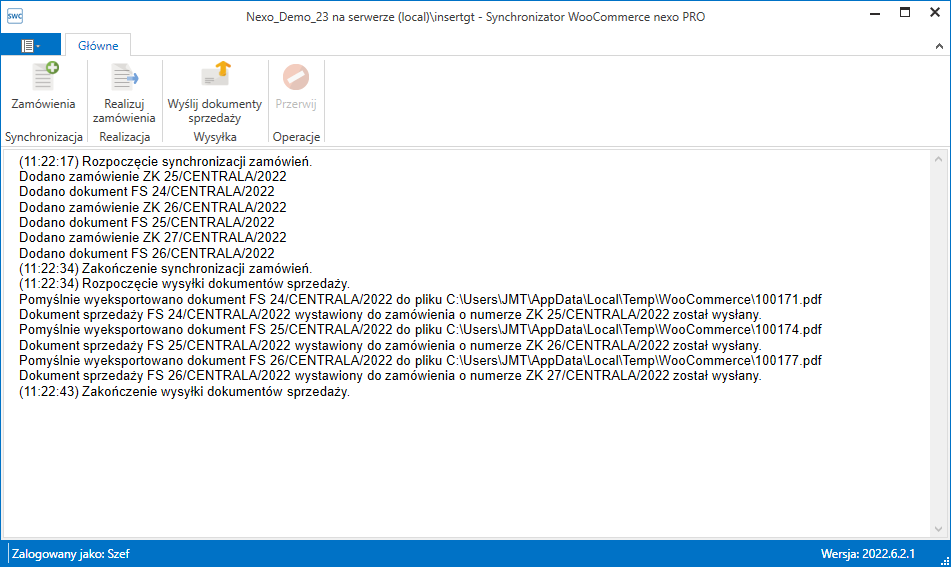Image resolution: width=951 pixels, height=567 pixels.
Task: Click log line 'Dodano dokument FS 24/CENTRALA/2022'
Action: [x=147, y=192]
